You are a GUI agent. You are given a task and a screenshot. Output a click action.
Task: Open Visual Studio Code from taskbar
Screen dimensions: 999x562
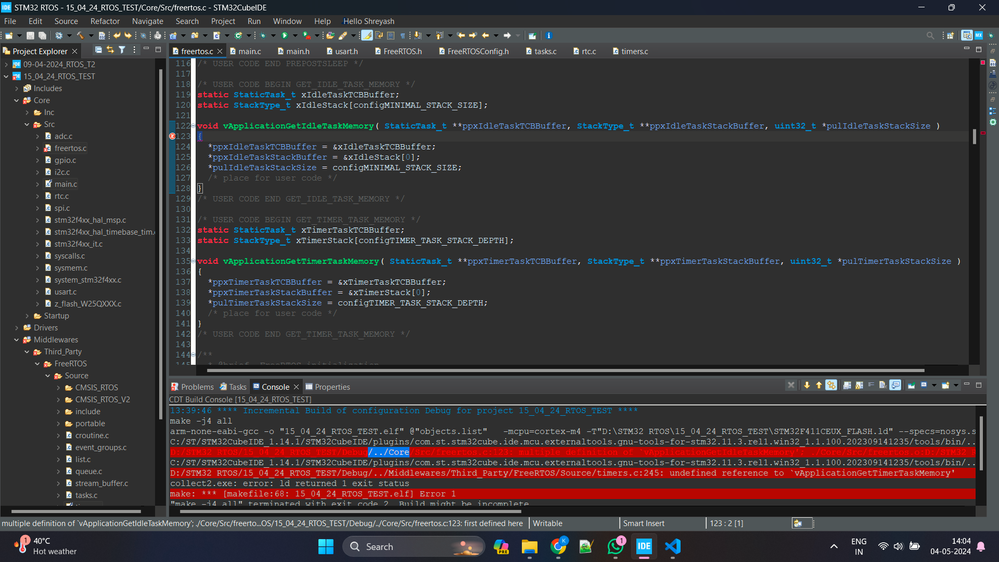coord(672,546)
